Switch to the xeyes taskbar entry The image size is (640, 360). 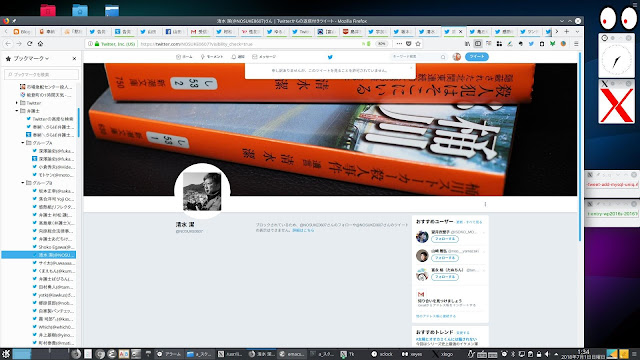tap(412, 354)
